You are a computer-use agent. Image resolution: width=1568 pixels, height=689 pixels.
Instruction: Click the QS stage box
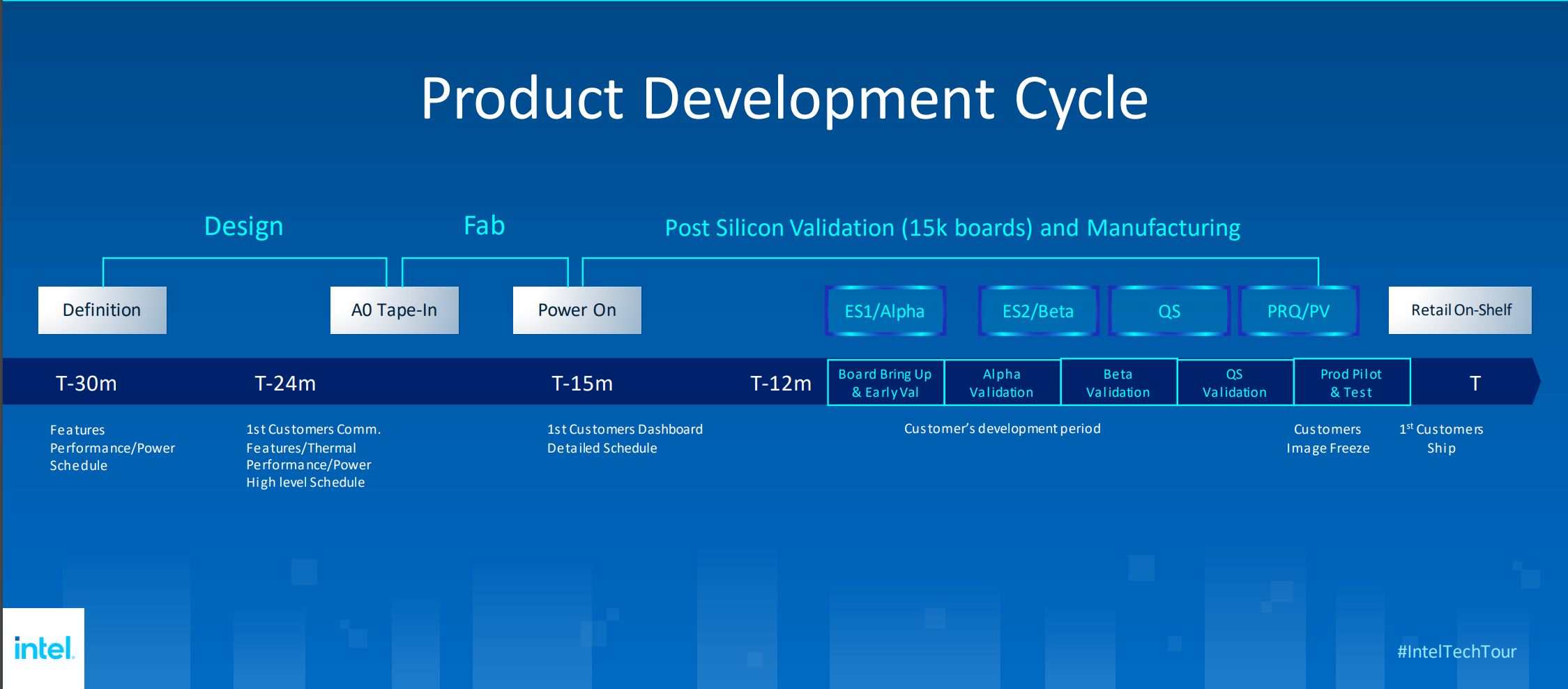[x=1169, y=311]
